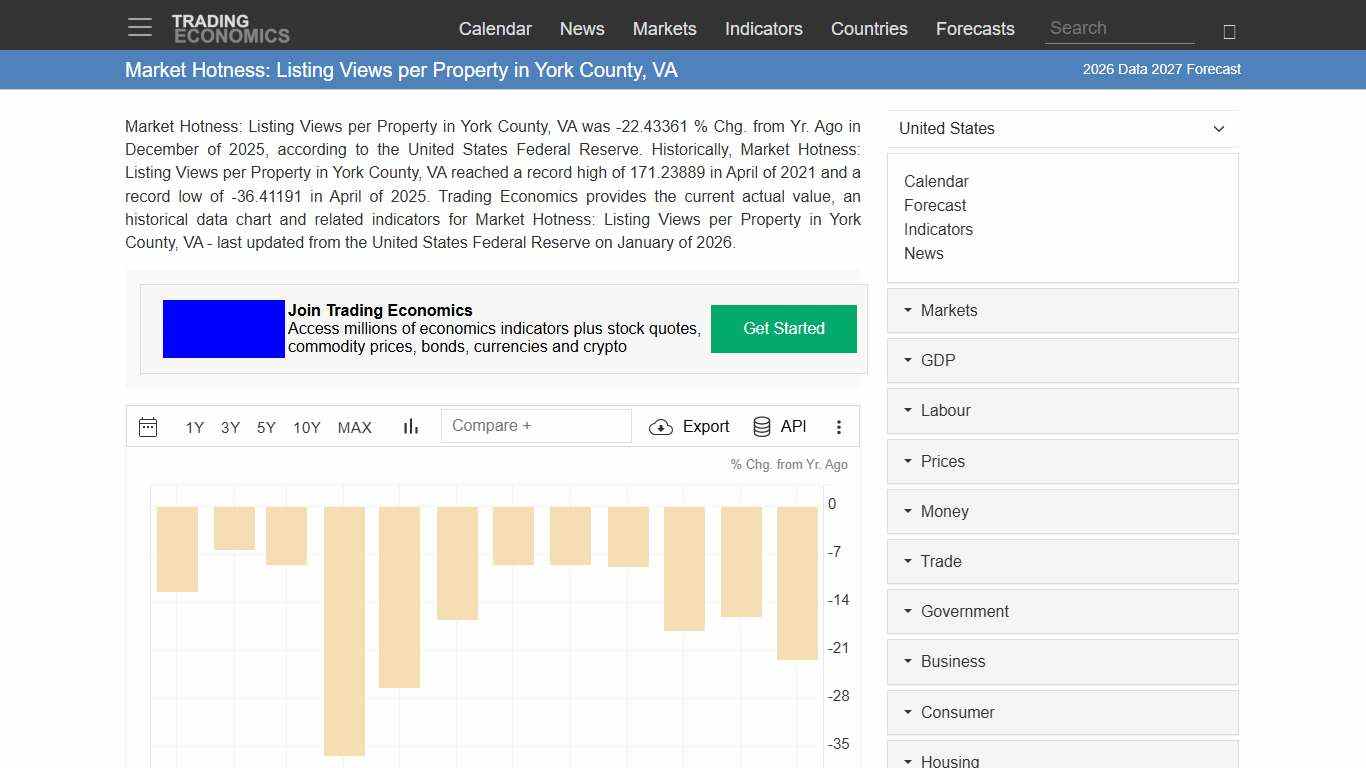Screen dimensions: 1366x768
Task: Click inside the Compare input field
Action: tap(536, 425)
